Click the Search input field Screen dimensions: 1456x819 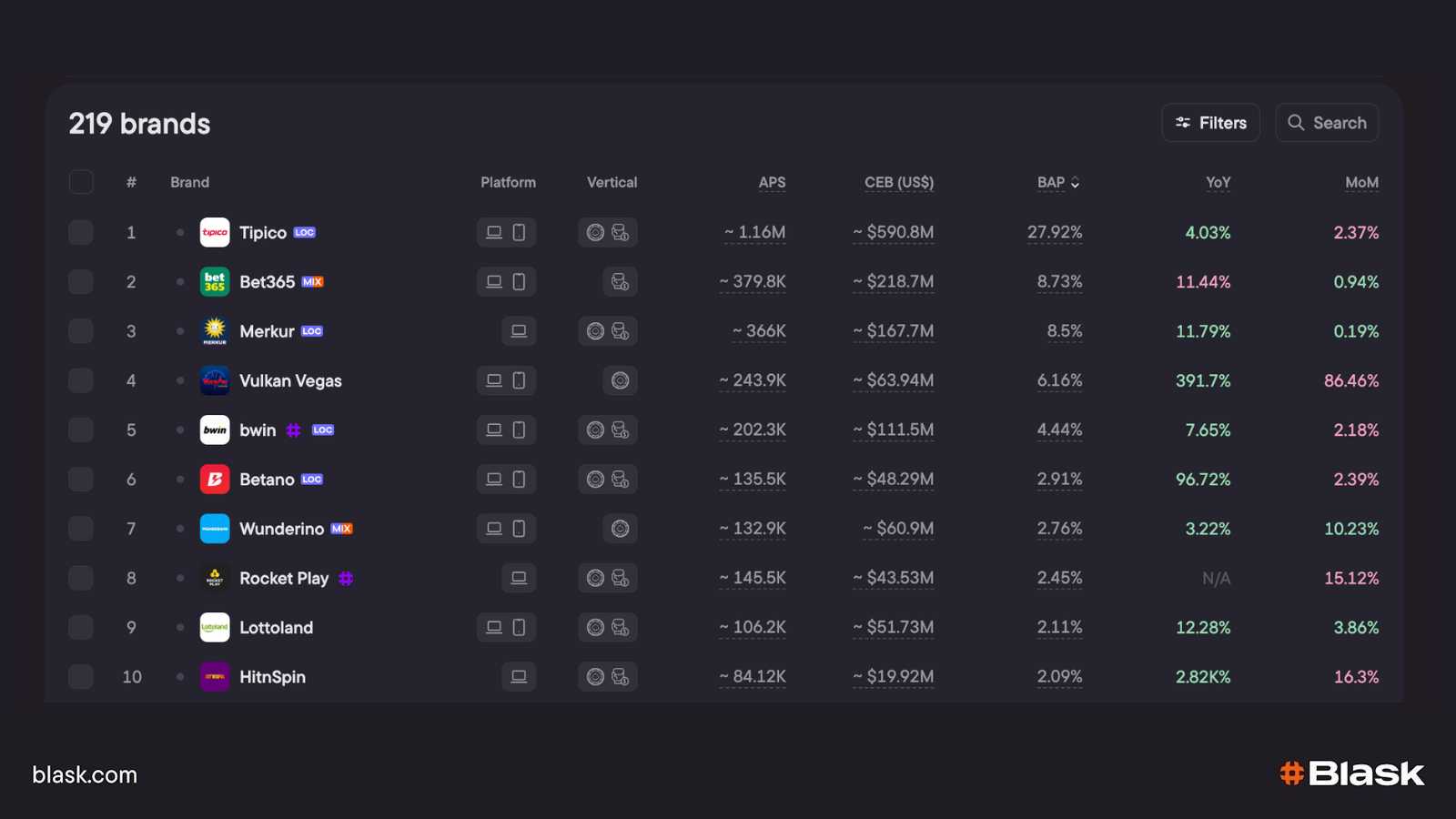point(1327,123)
